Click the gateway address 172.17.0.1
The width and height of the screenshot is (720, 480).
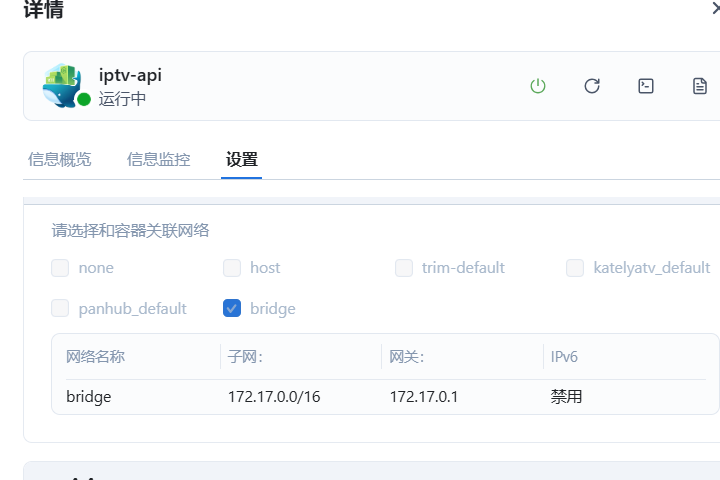click(423, 397)
